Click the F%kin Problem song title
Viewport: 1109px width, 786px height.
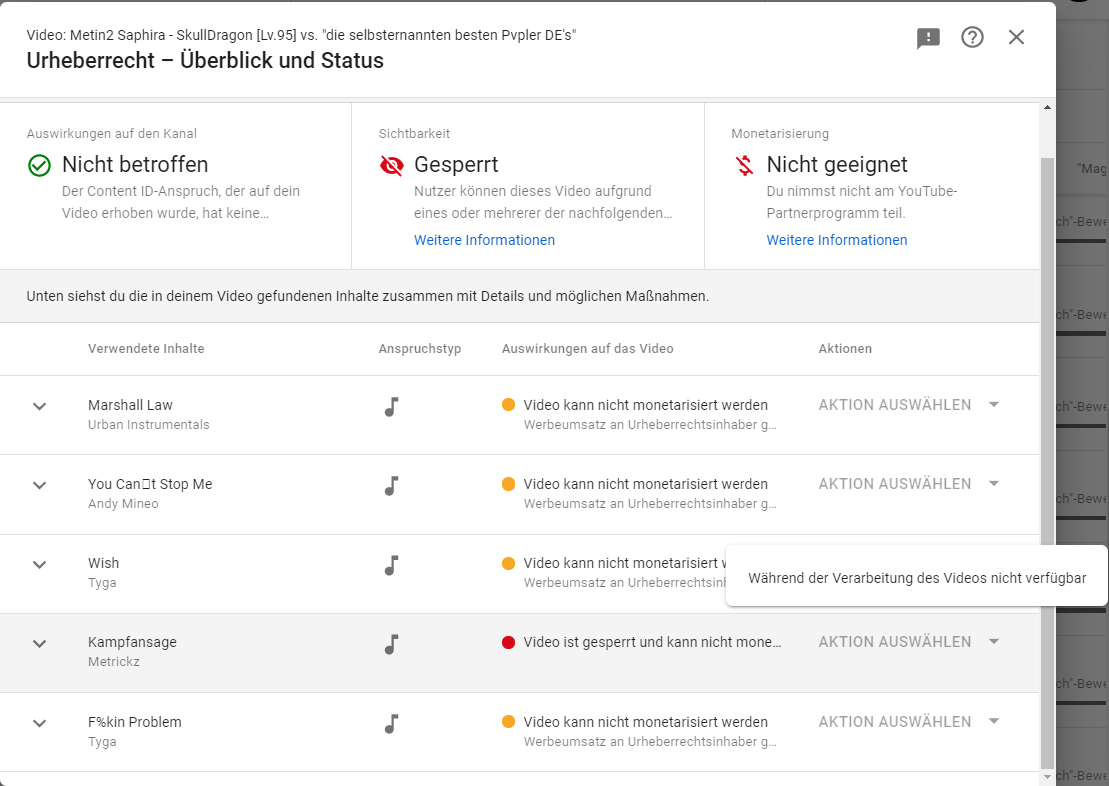(134, 722)
